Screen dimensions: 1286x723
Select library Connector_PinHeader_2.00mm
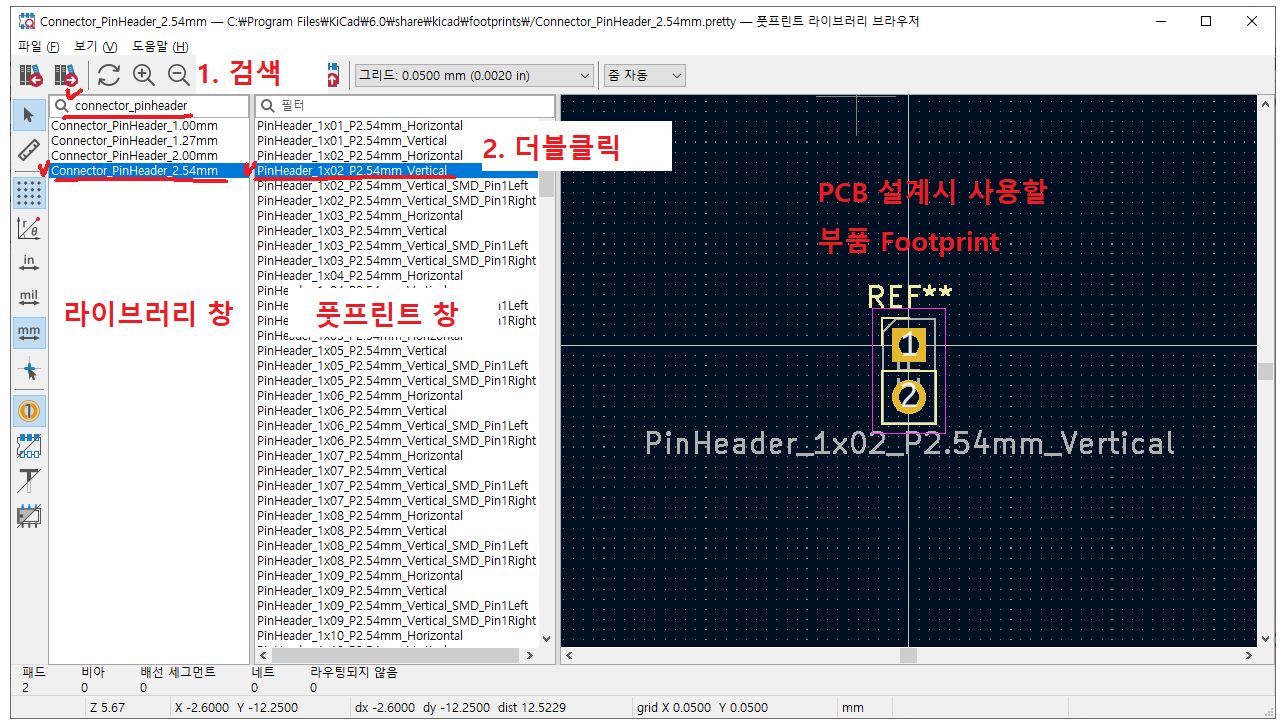tap(149, 156)
